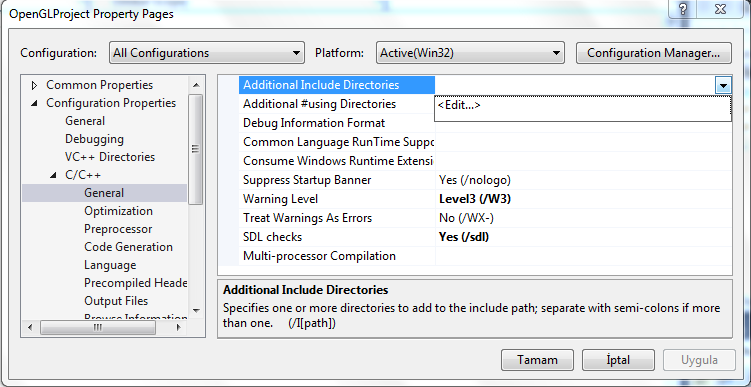The image size is (751, 387).
Task: Select the C/C++ tree item
Action: pyautogui.click(x=83, y=175)
